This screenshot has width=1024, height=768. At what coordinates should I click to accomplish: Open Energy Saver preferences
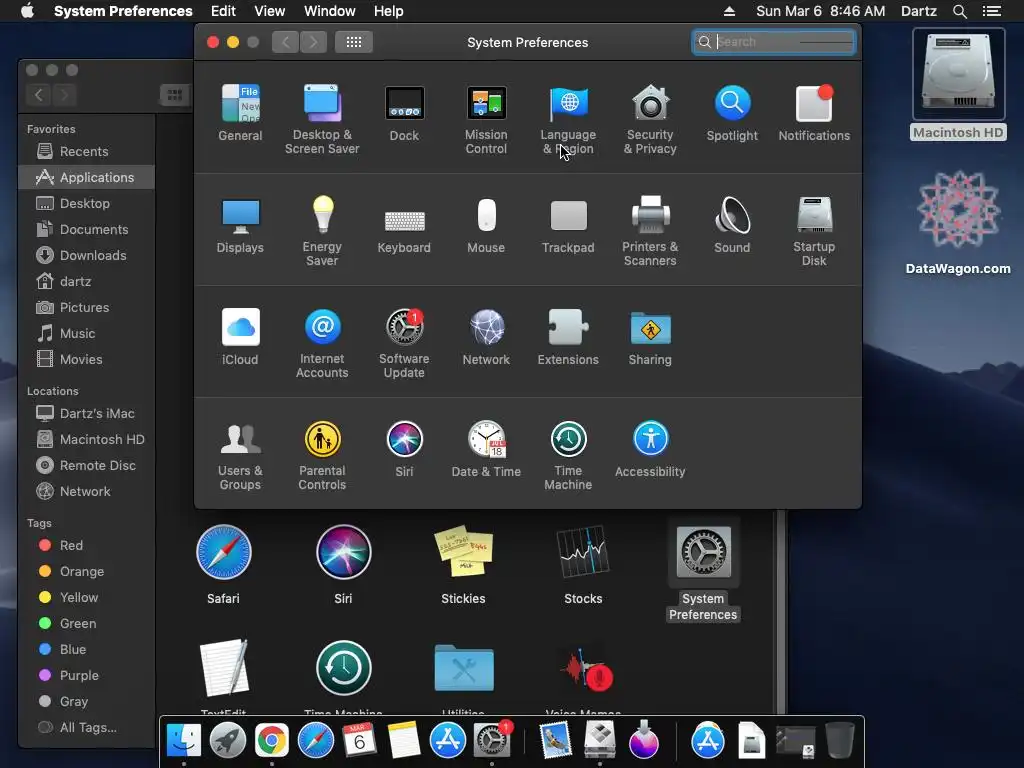point(322,231)
